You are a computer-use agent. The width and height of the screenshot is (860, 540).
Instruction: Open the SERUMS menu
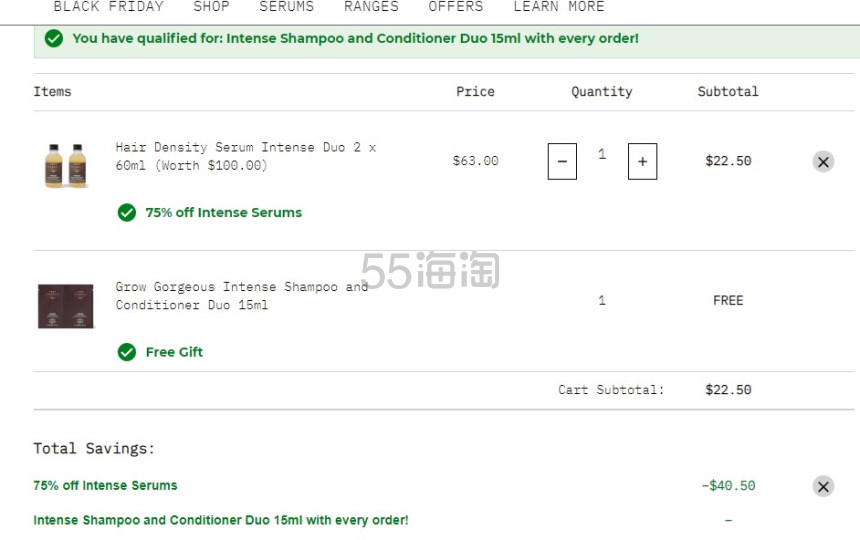point(286,7)
